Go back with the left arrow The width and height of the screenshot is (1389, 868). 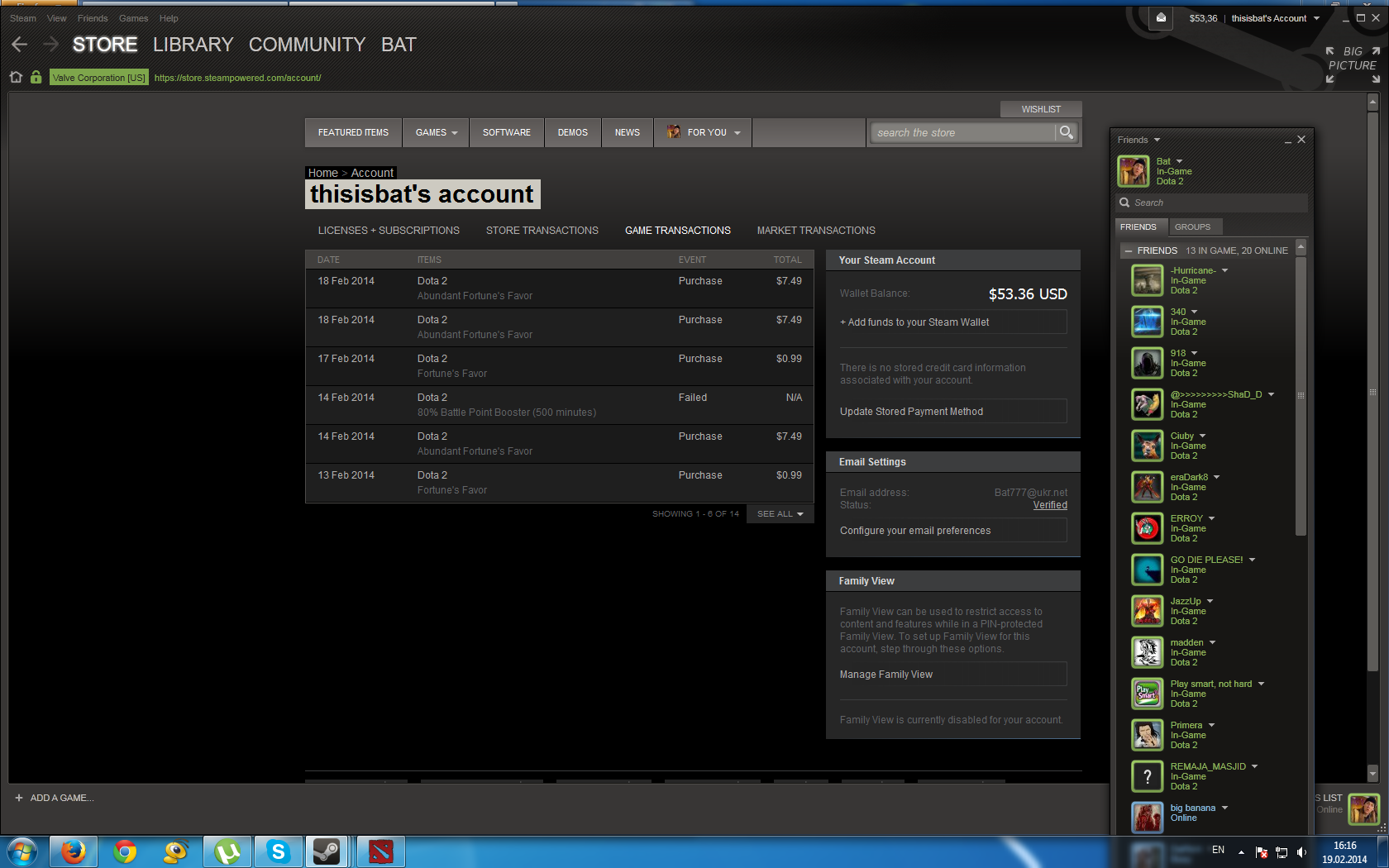(x=20, y=45)
